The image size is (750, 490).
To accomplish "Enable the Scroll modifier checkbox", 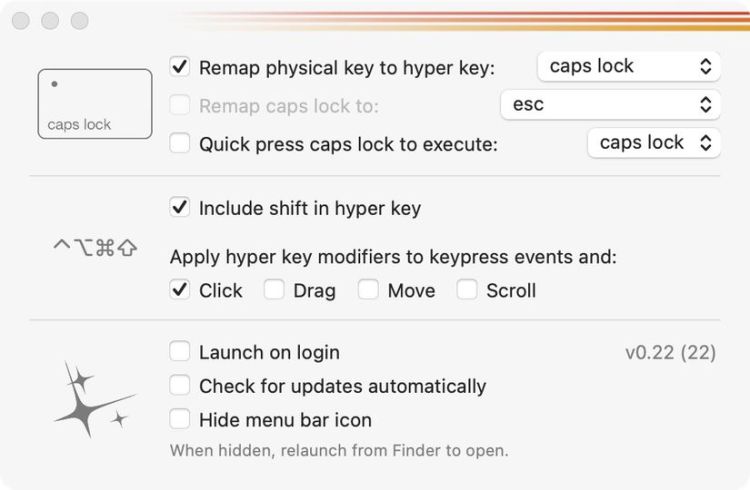I will pyautogui.click(x=467, y=290).
